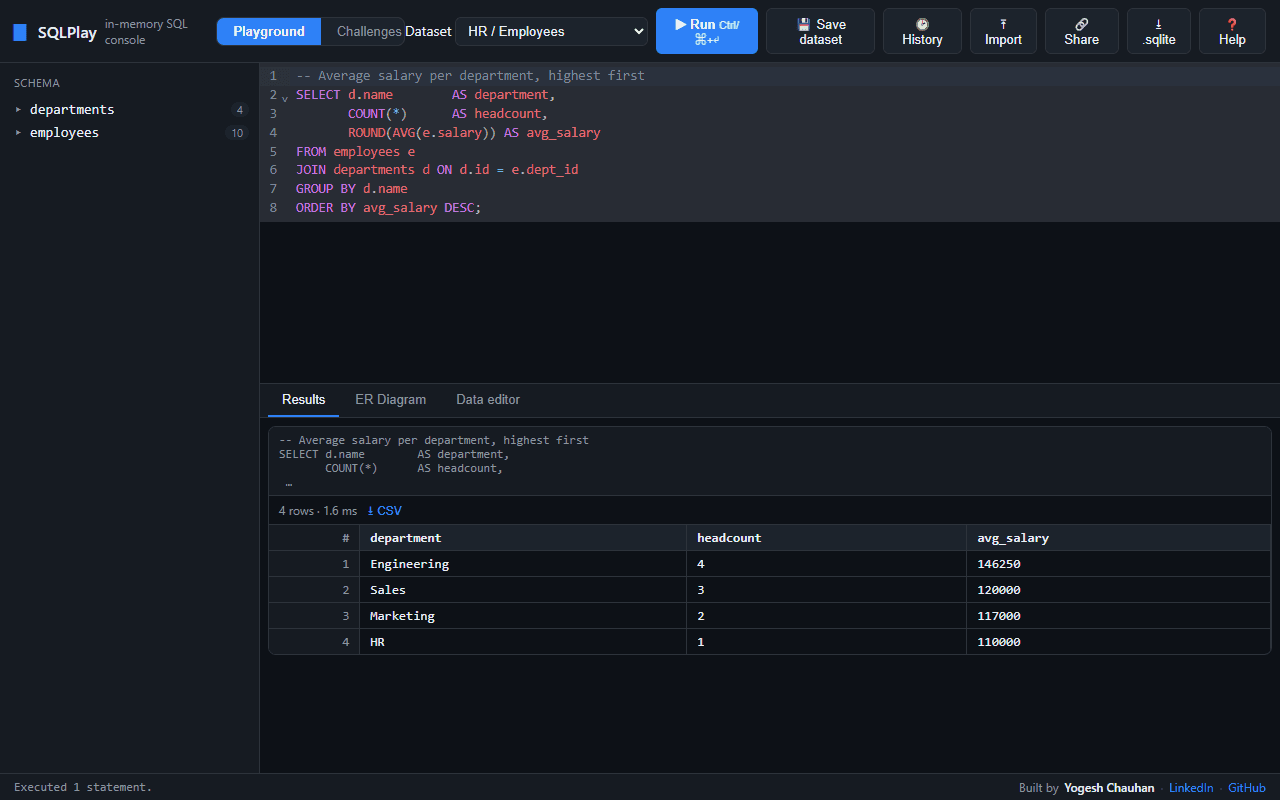The width and height of the screenshot is (1280, 800).
Task: Open the Data editor tab
Action: click(x=488, y=399)
